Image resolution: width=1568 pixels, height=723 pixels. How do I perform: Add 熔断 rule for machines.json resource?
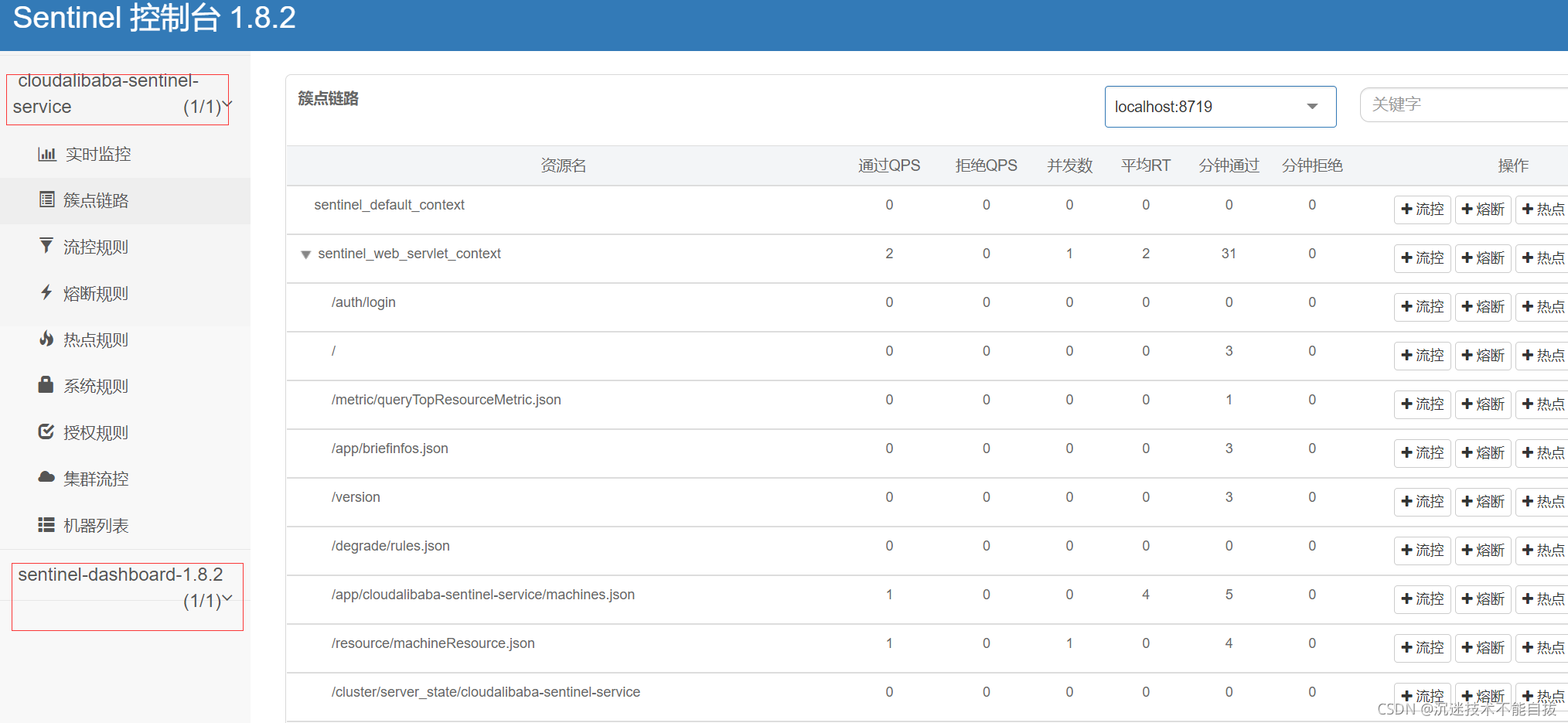(x=1482, y=599)
